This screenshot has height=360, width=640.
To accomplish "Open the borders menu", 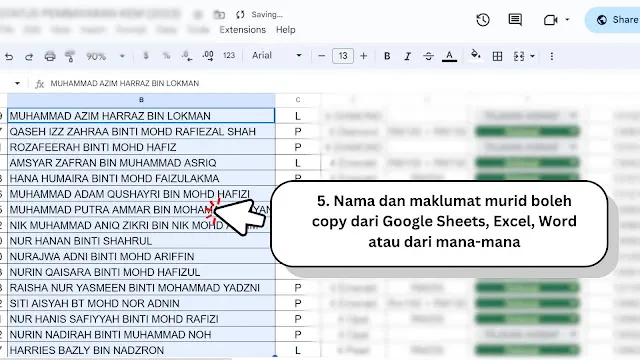I will 497,56.
